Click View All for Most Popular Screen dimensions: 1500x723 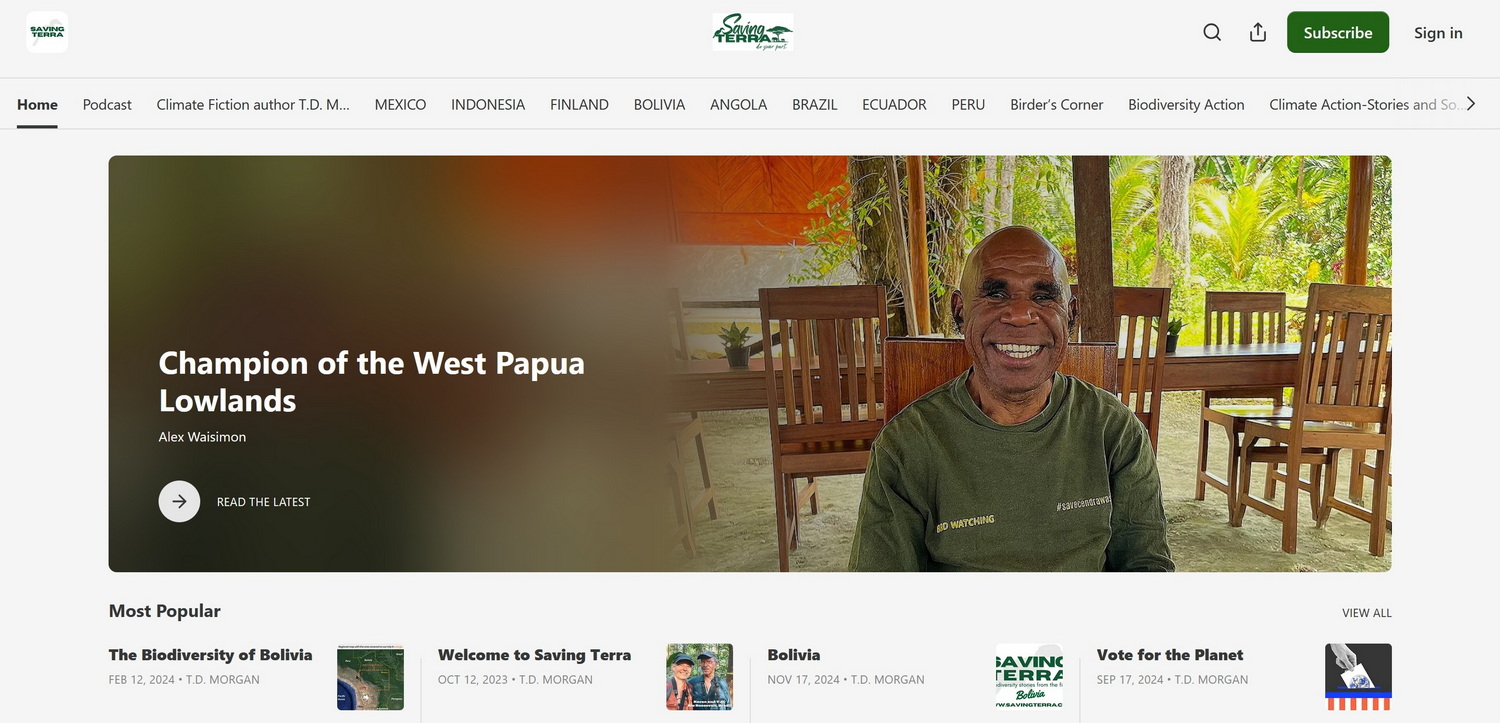[1367, 613]
